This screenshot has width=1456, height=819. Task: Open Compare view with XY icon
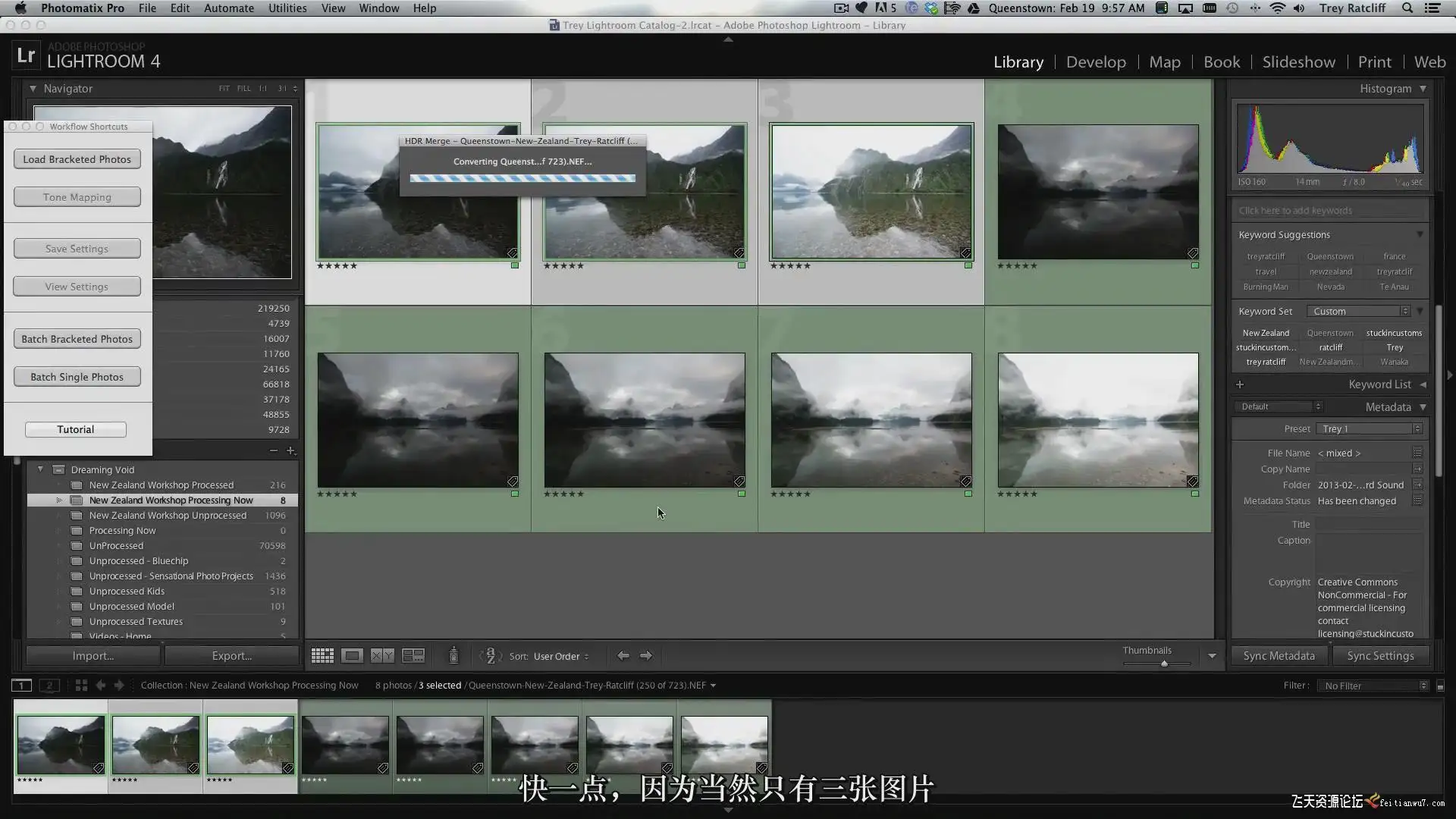(x=382, y=656)
